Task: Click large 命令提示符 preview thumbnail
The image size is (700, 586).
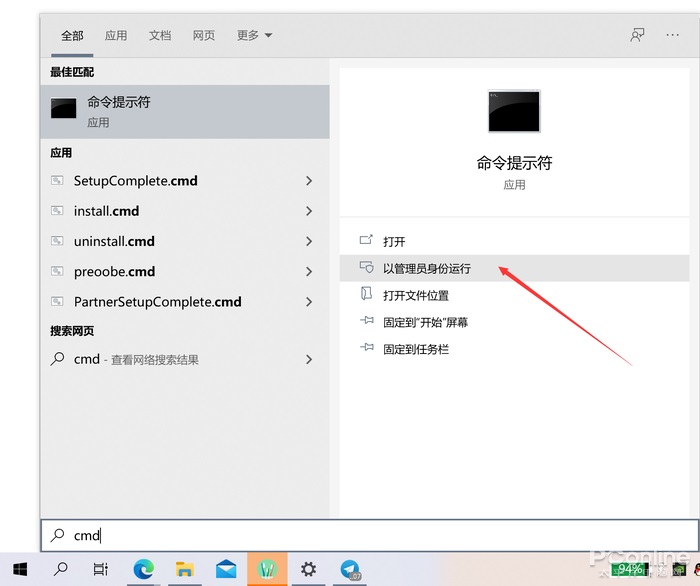Action: 514,111
